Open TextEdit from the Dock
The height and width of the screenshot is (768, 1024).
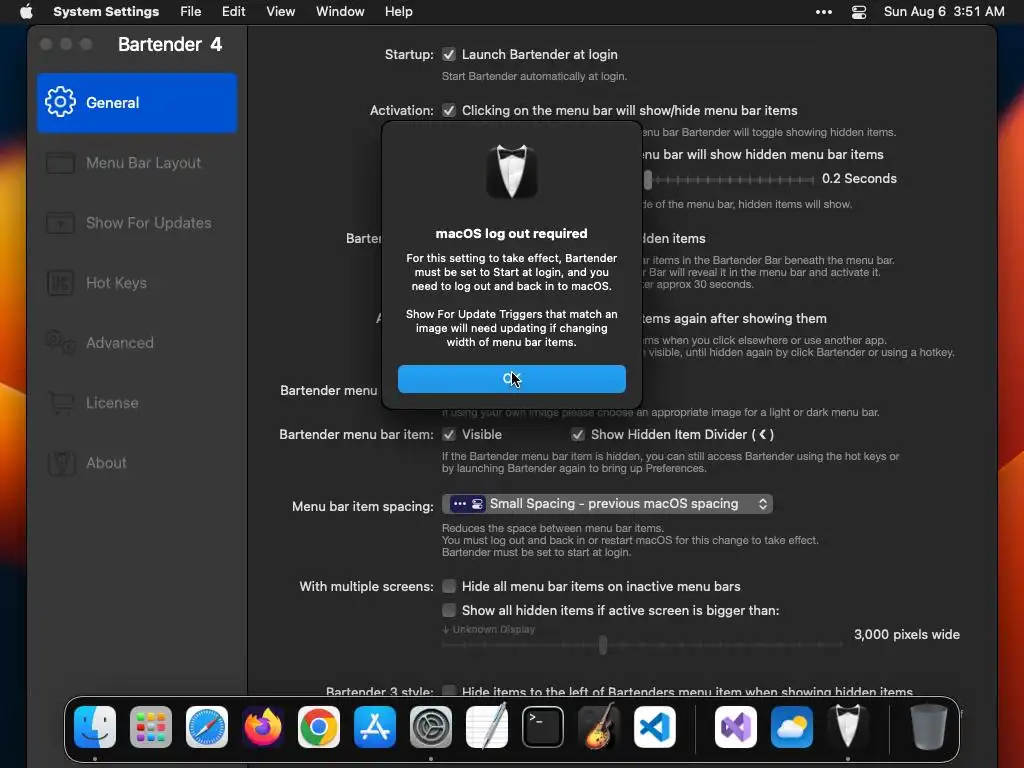[487, 727]
